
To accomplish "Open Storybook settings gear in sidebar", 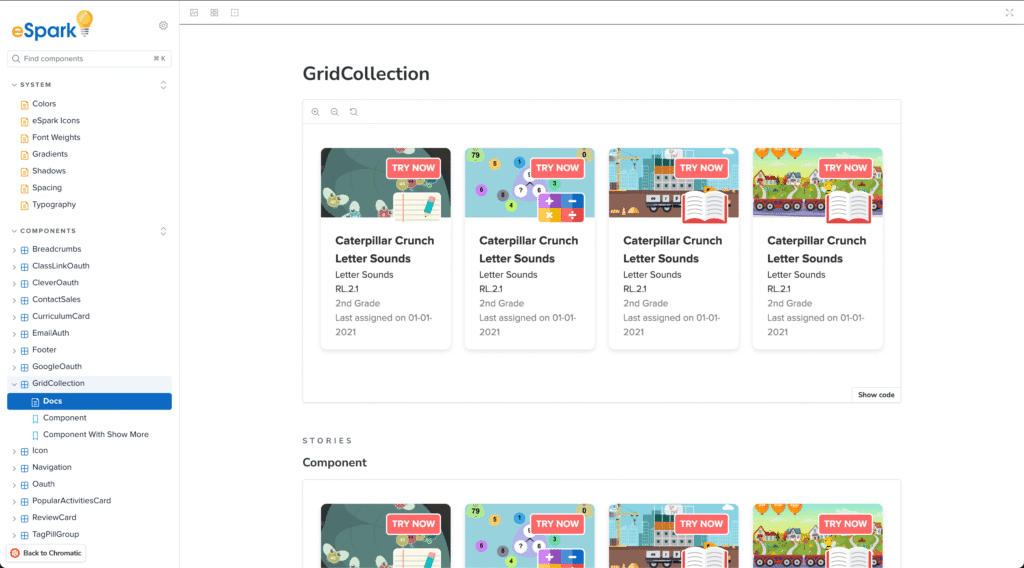I will (164, 25).
